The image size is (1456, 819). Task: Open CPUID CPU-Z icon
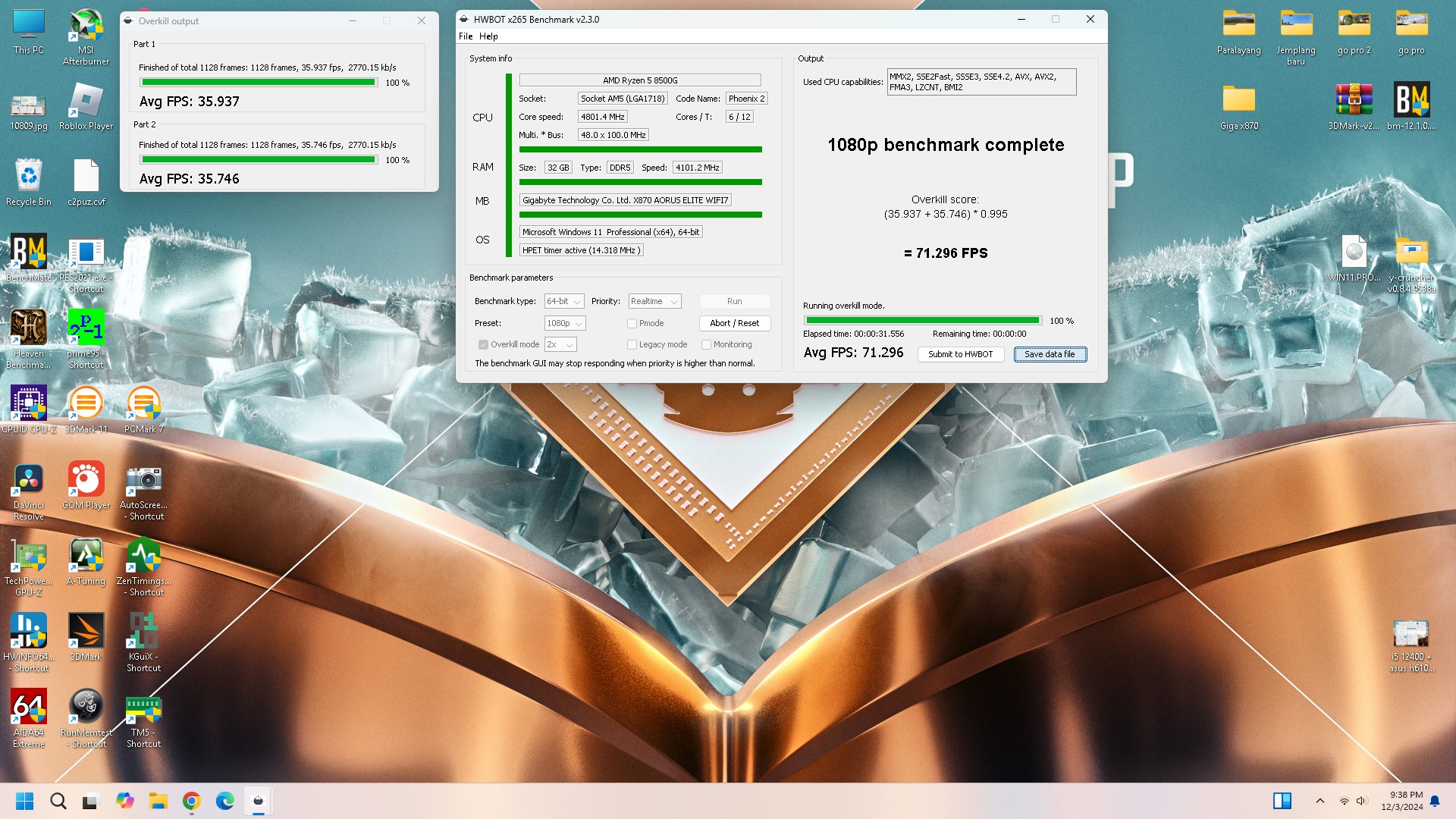pyautogui.click(x=28, y=410)
